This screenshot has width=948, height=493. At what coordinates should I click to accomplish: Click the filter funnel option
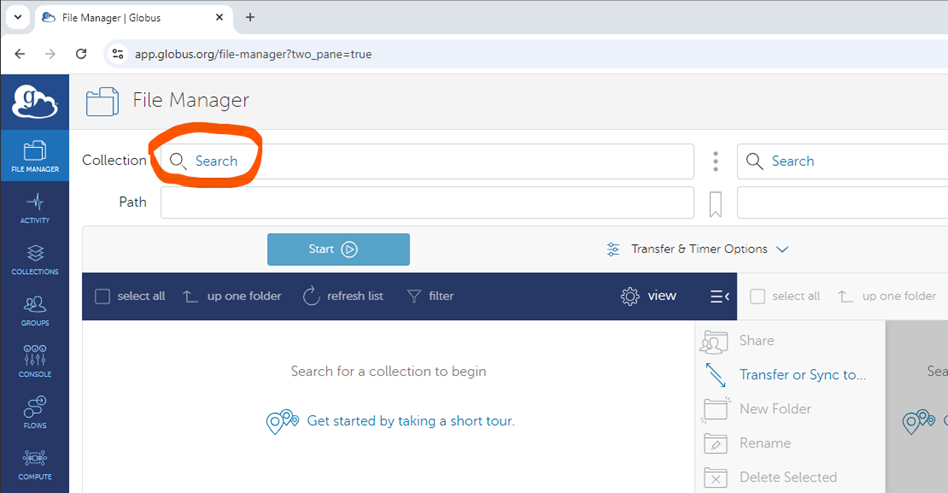click(430, 296)
